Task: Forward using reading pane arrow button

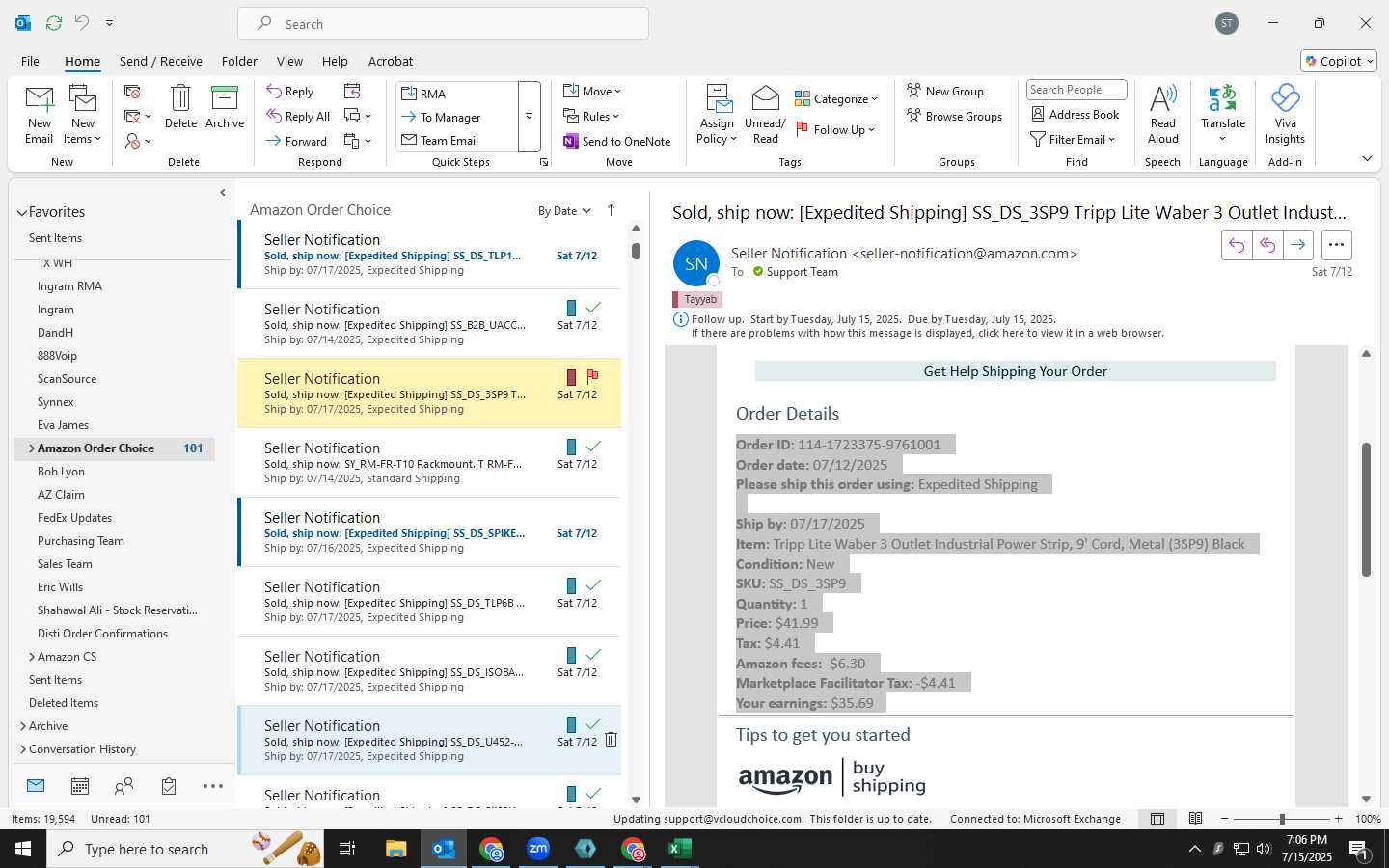Action: 1298,245
